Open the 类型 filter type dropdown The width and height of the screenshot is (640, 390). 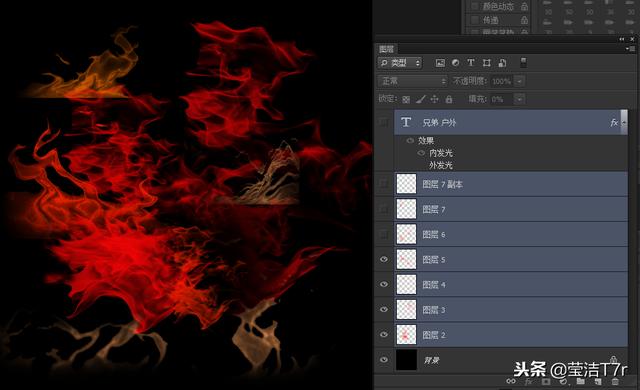[400, 63]
